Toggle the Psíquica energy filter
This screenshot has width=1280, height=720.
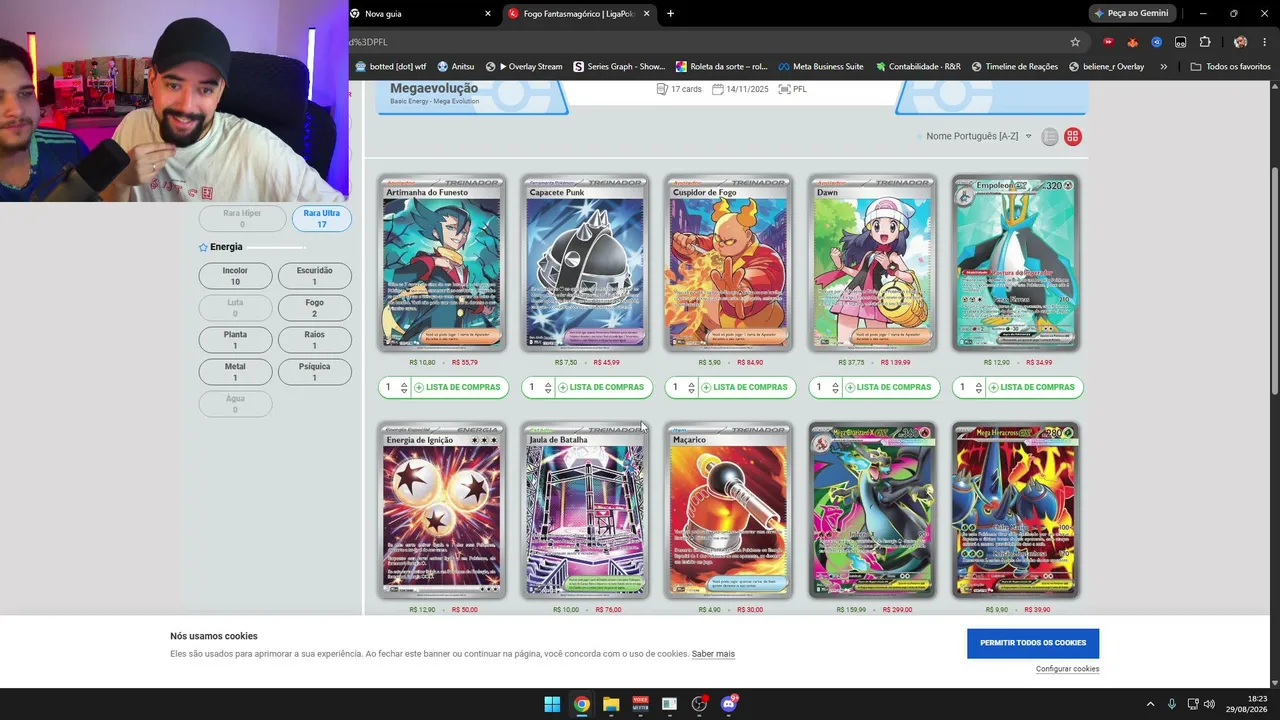pos(315,372)
